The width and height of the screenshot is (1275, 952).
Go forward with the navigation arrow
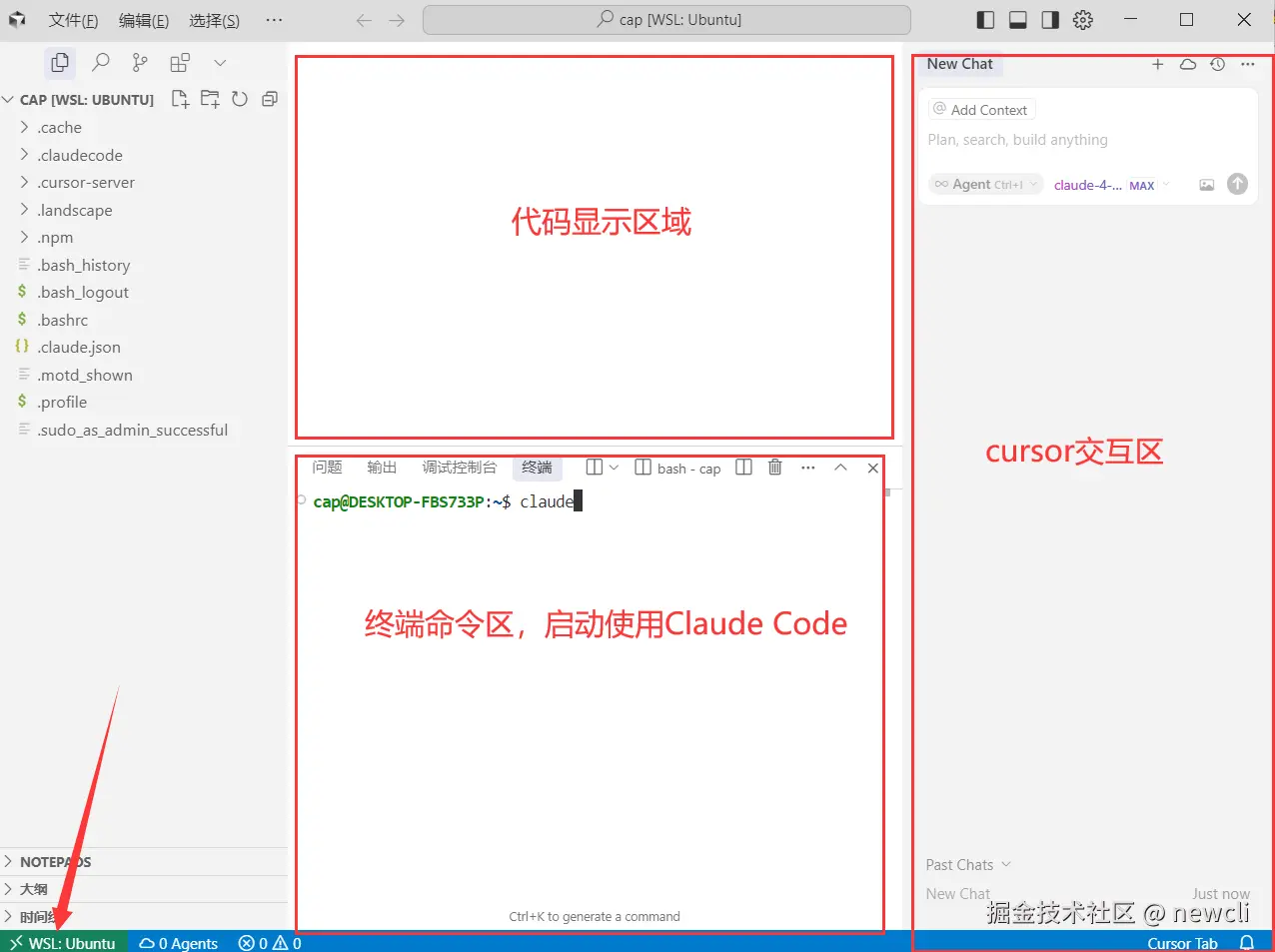click(397, 20)
